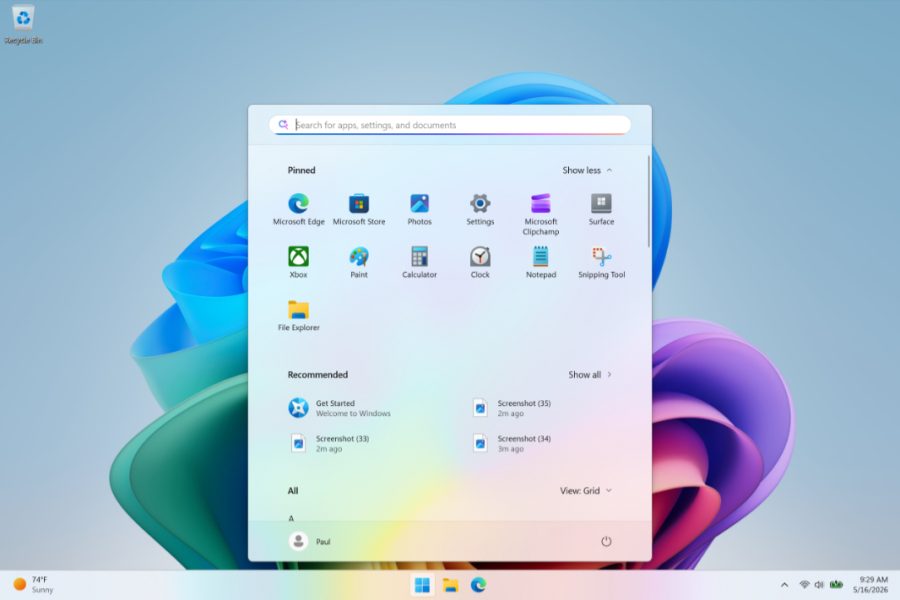Open the View: Grid dropdown
Image resolution: width=900 pixels, height=600 pixels.
coord(586,490)
